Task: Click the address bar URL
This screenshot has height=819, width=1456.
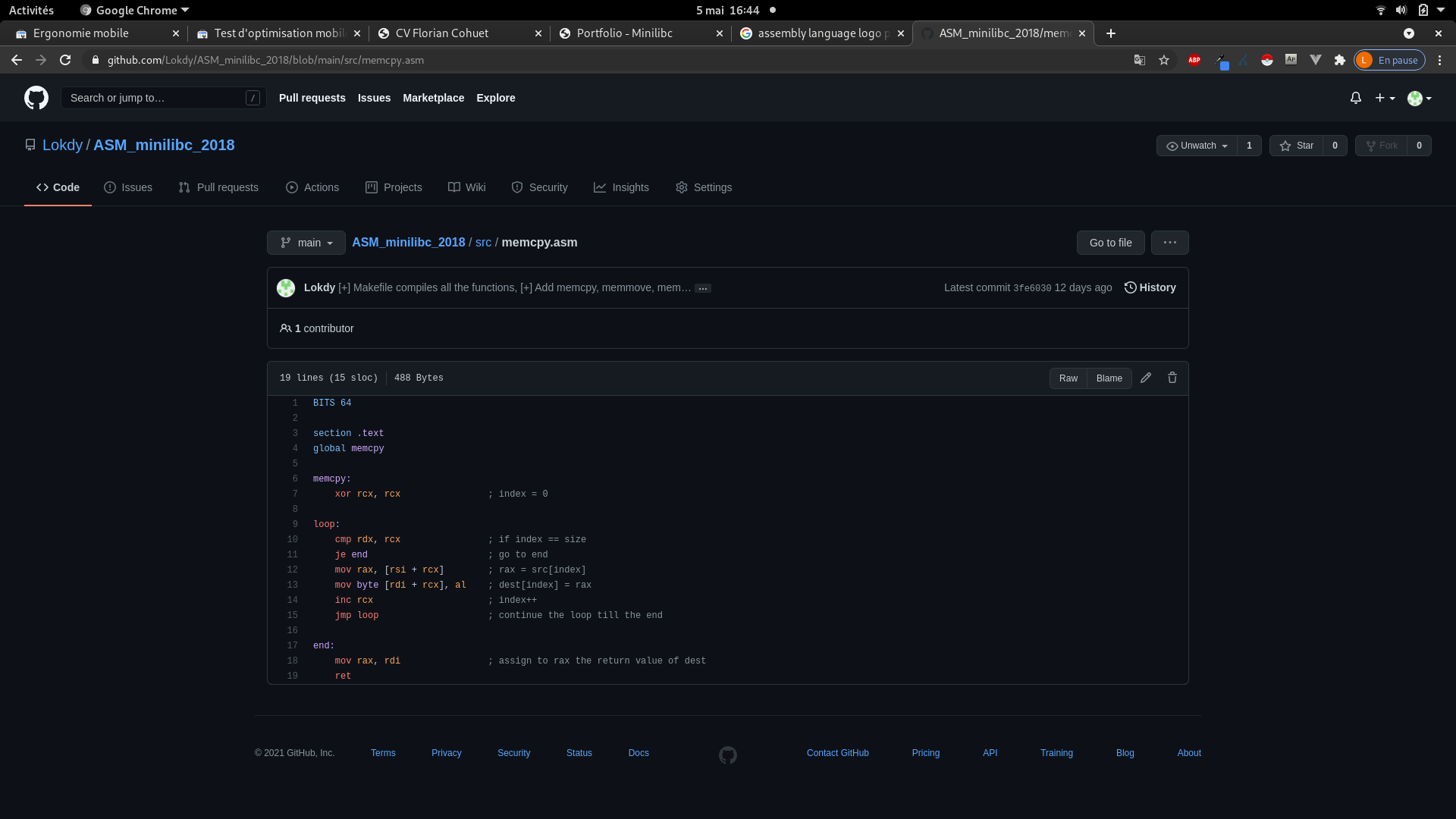Action: [265, 60]
